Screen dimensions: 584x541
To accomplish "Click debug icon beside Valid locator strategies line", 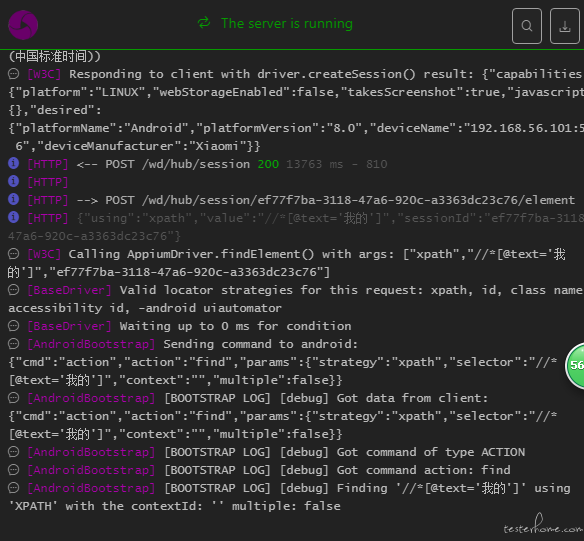I will point(14,290).
